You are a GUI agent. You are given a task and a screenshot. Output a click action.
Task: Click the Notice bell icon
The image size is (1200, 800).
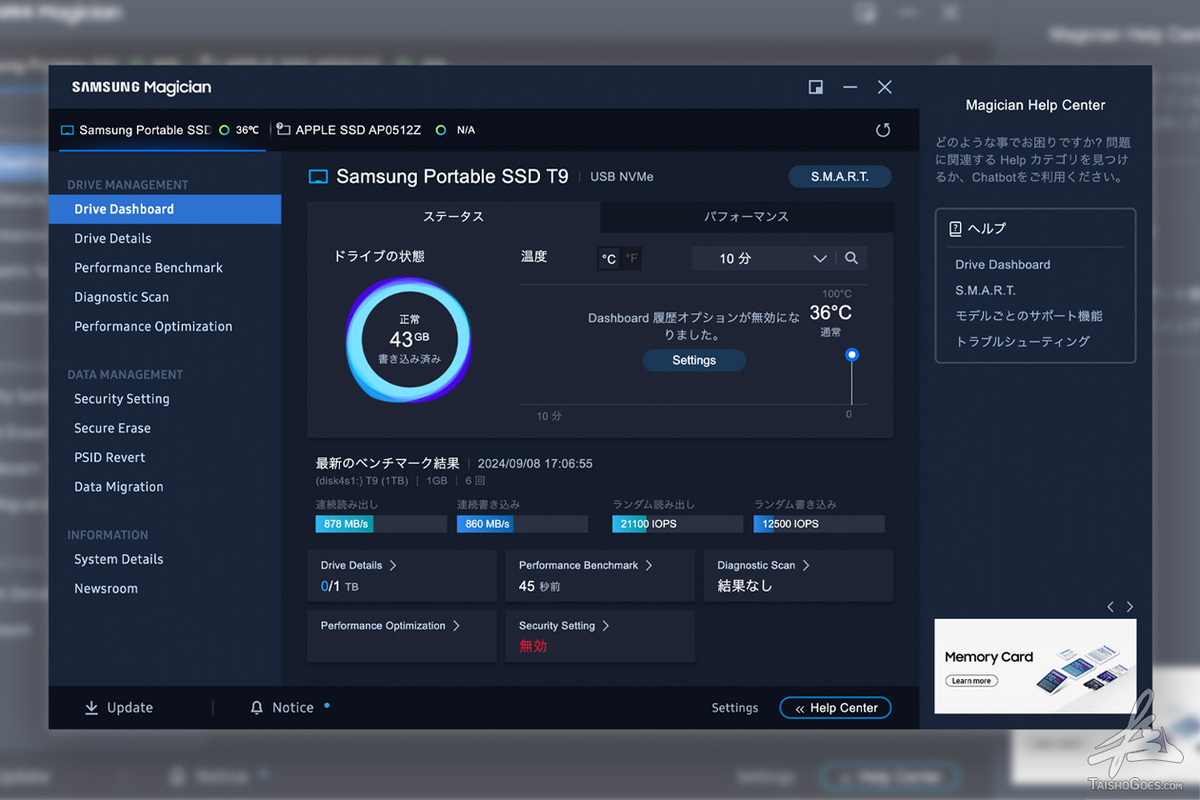coord(256,708)
